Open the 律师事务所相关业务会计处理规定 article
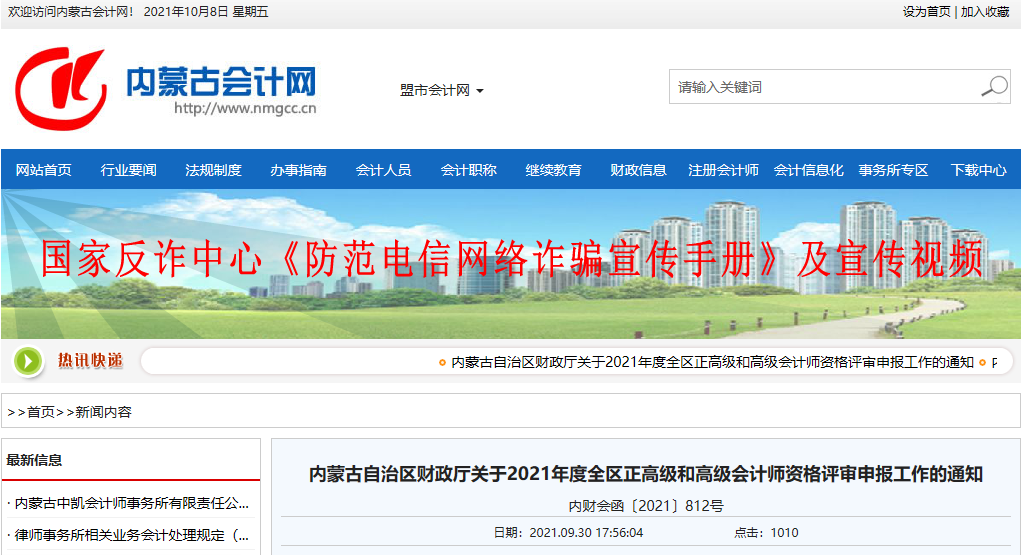The image size is (1023, 555). point(131,535)
